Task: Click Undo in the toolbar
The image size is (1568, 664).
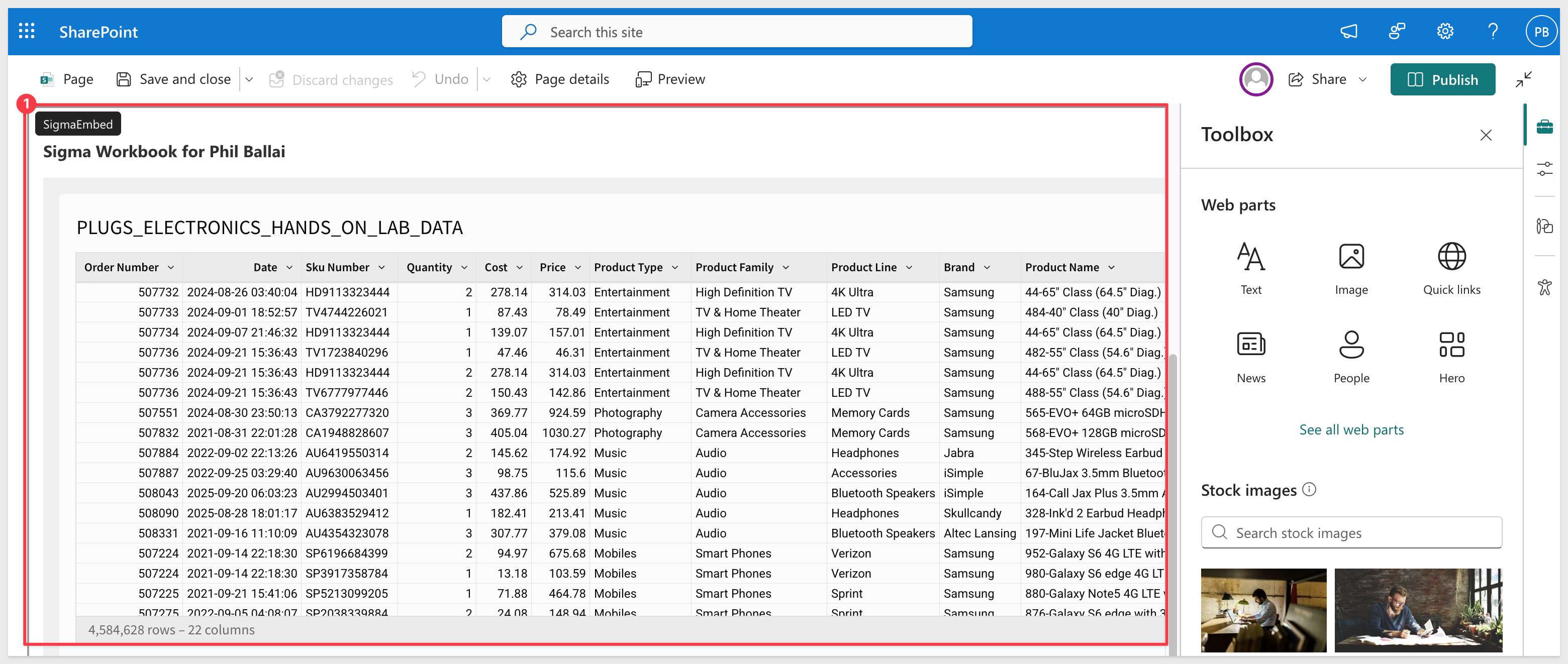Action: [x=440, y=79]
